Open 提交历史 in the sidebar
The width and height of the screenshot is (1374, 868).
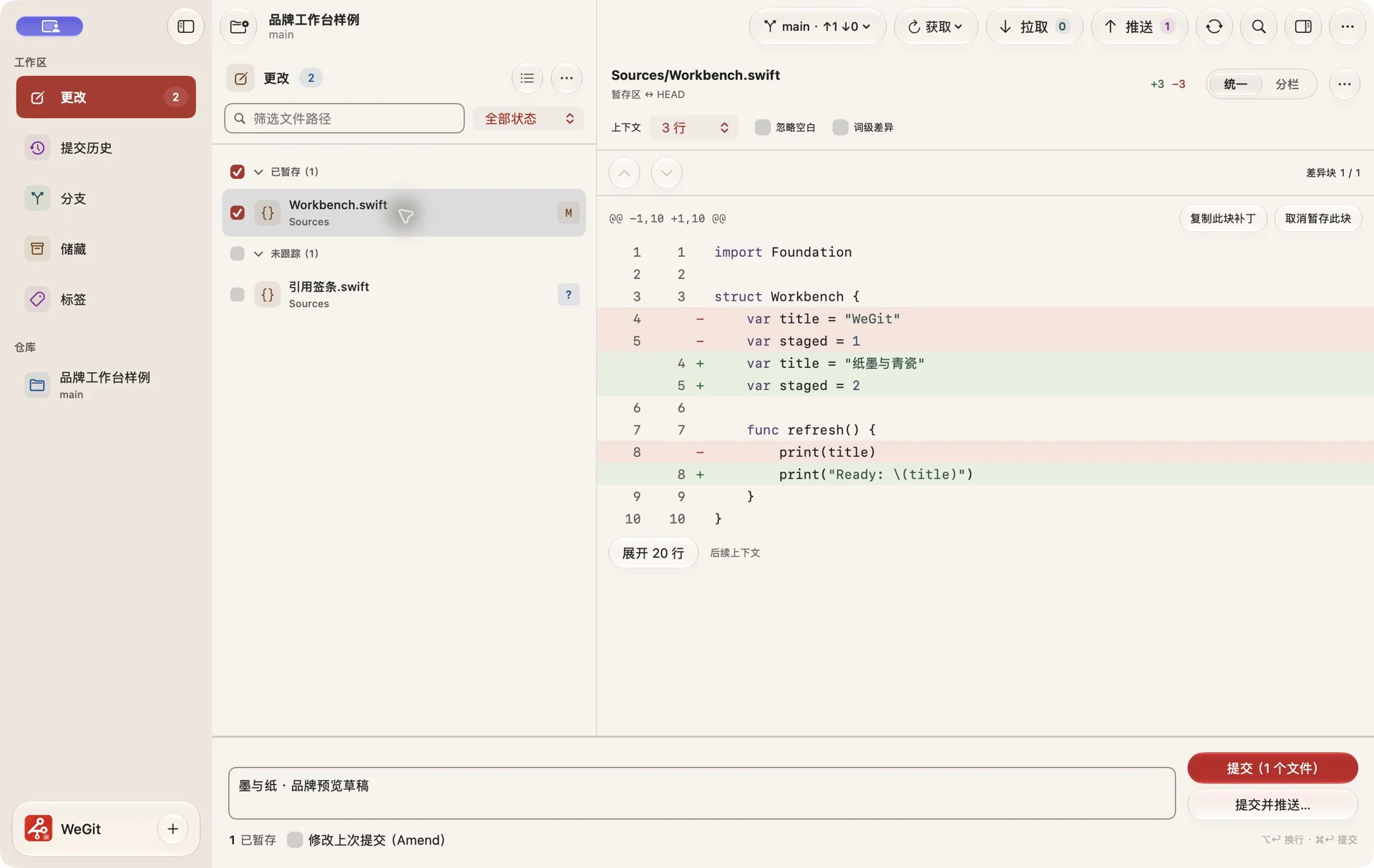point(106,148)
